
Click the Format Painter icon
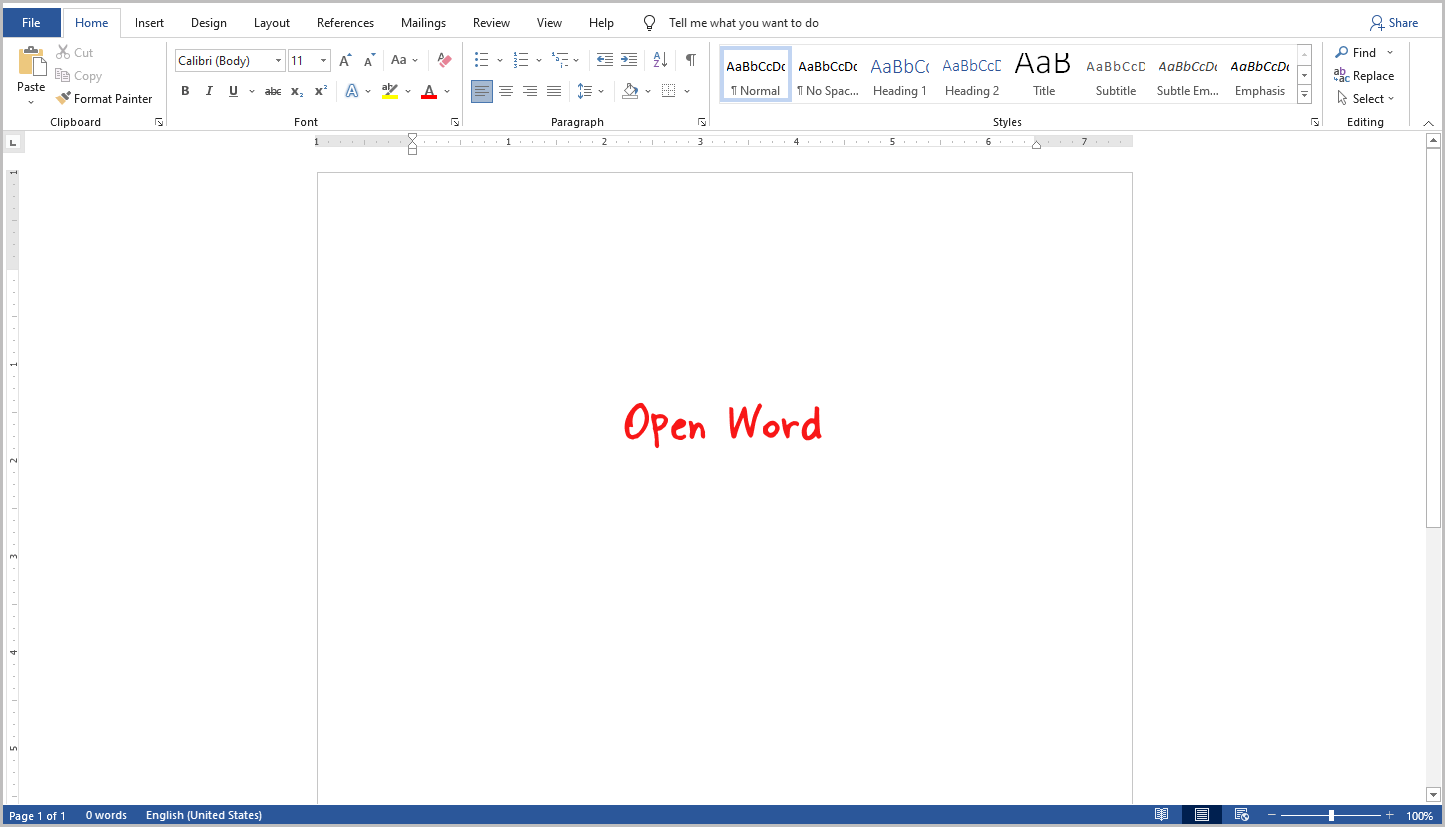pyautogui.click(x=63, y=98)
